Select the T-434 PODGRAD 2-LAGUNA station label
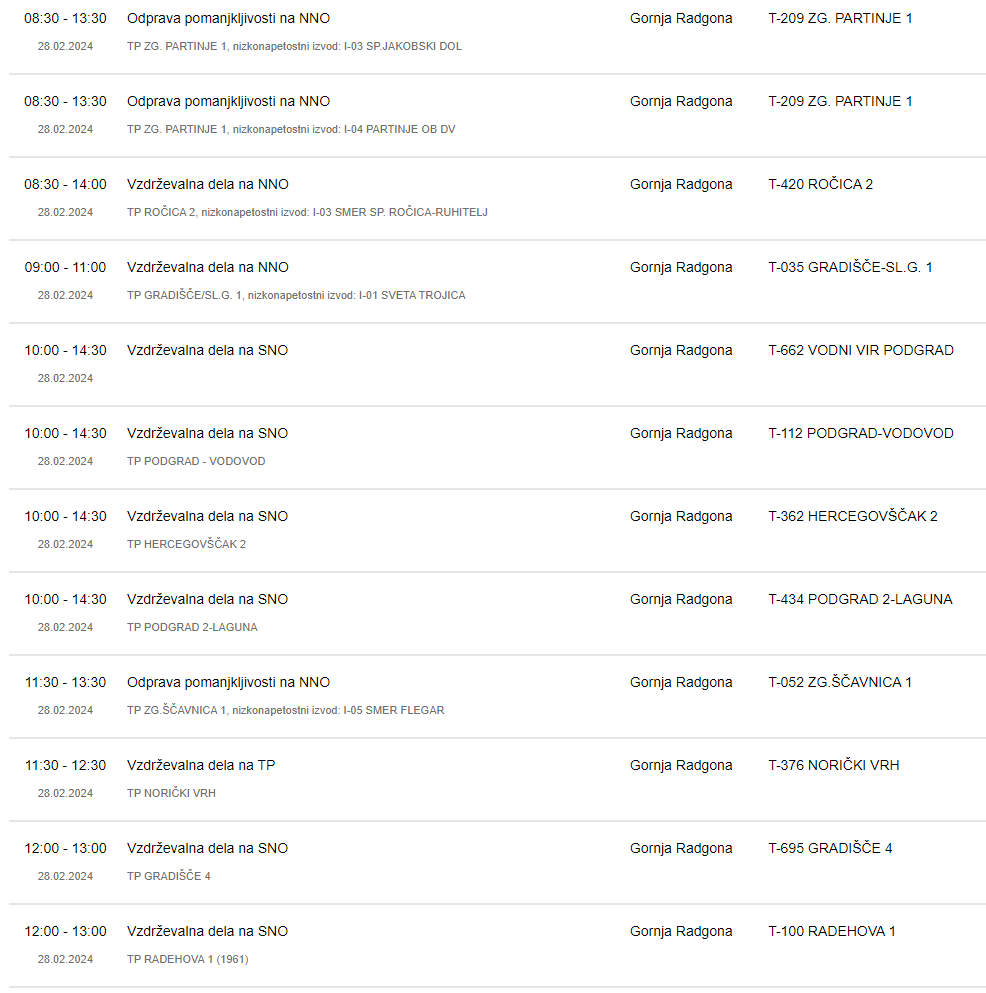Screen dimensions: 986x993 click(860, 599)
